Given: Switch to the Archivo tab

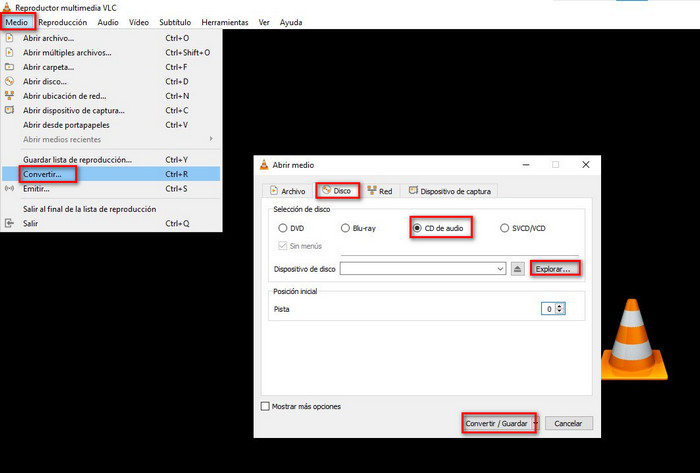Looking at the screenshot, I should tap(288, 191).
